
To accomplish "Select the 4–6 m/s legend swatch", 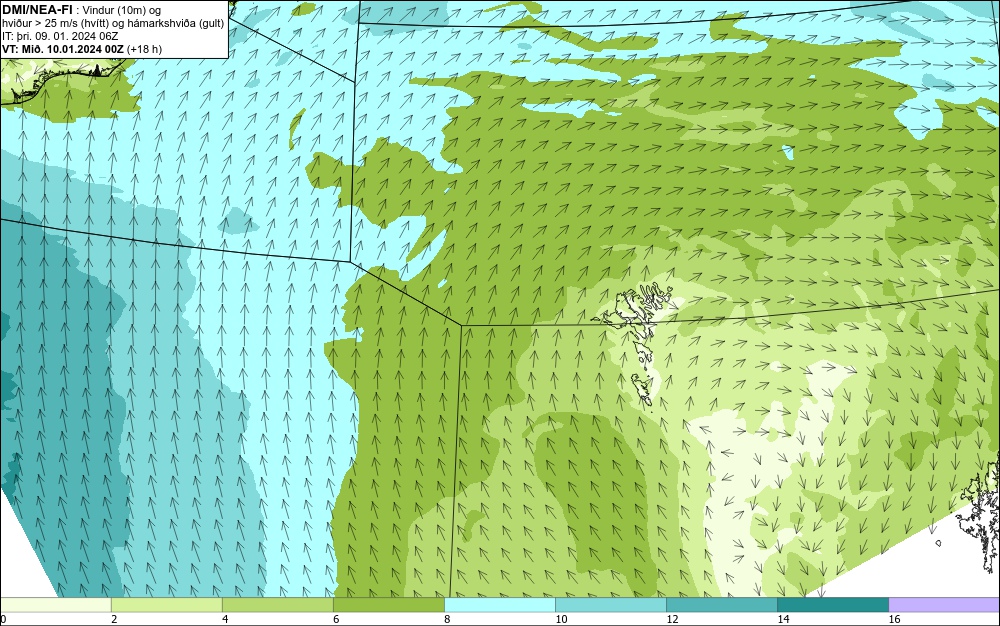I will [277, 604].
